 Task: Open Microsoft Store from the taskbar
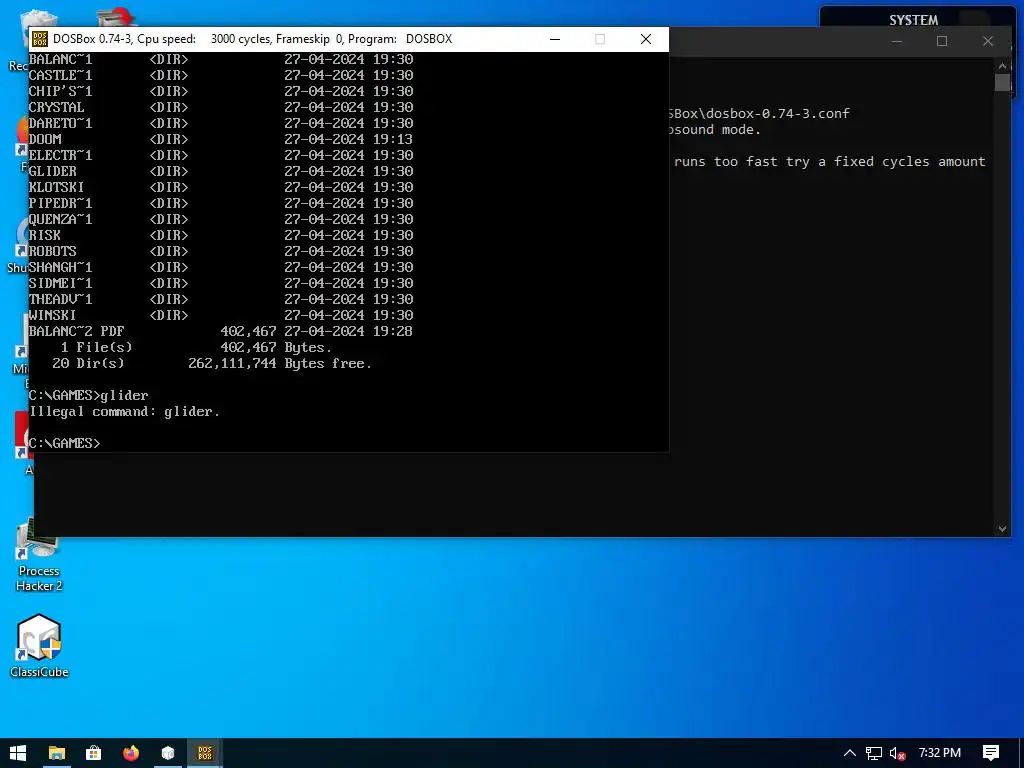[93, 753]
